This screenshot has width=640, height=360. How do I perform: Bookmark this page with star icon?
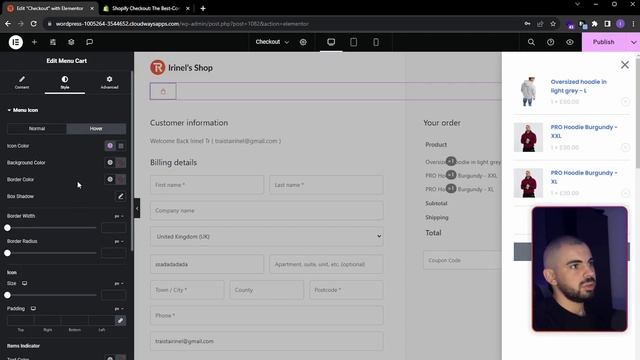coord(553,24)
